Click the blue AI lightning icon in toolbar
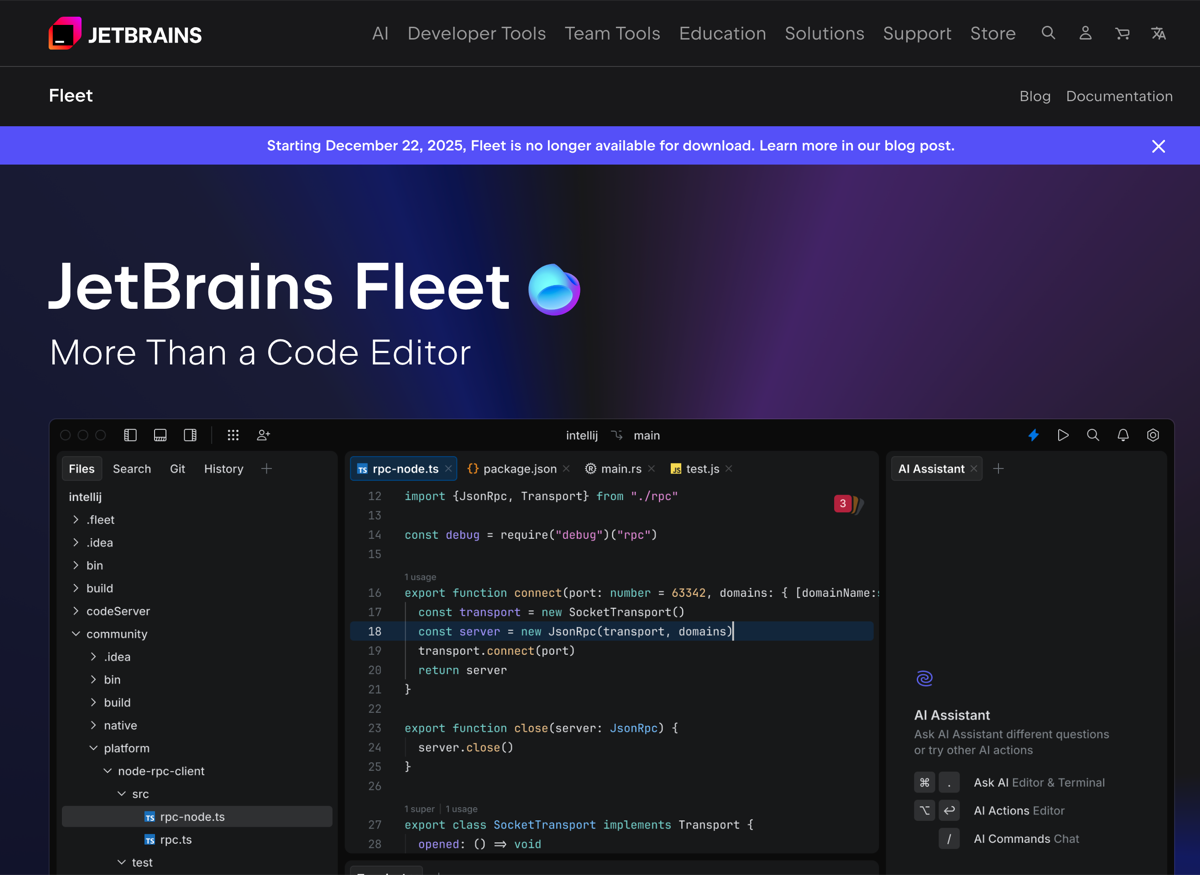Image resolution: width=1200 pixels, height=875 pixels. click(x=1033, y=435)
